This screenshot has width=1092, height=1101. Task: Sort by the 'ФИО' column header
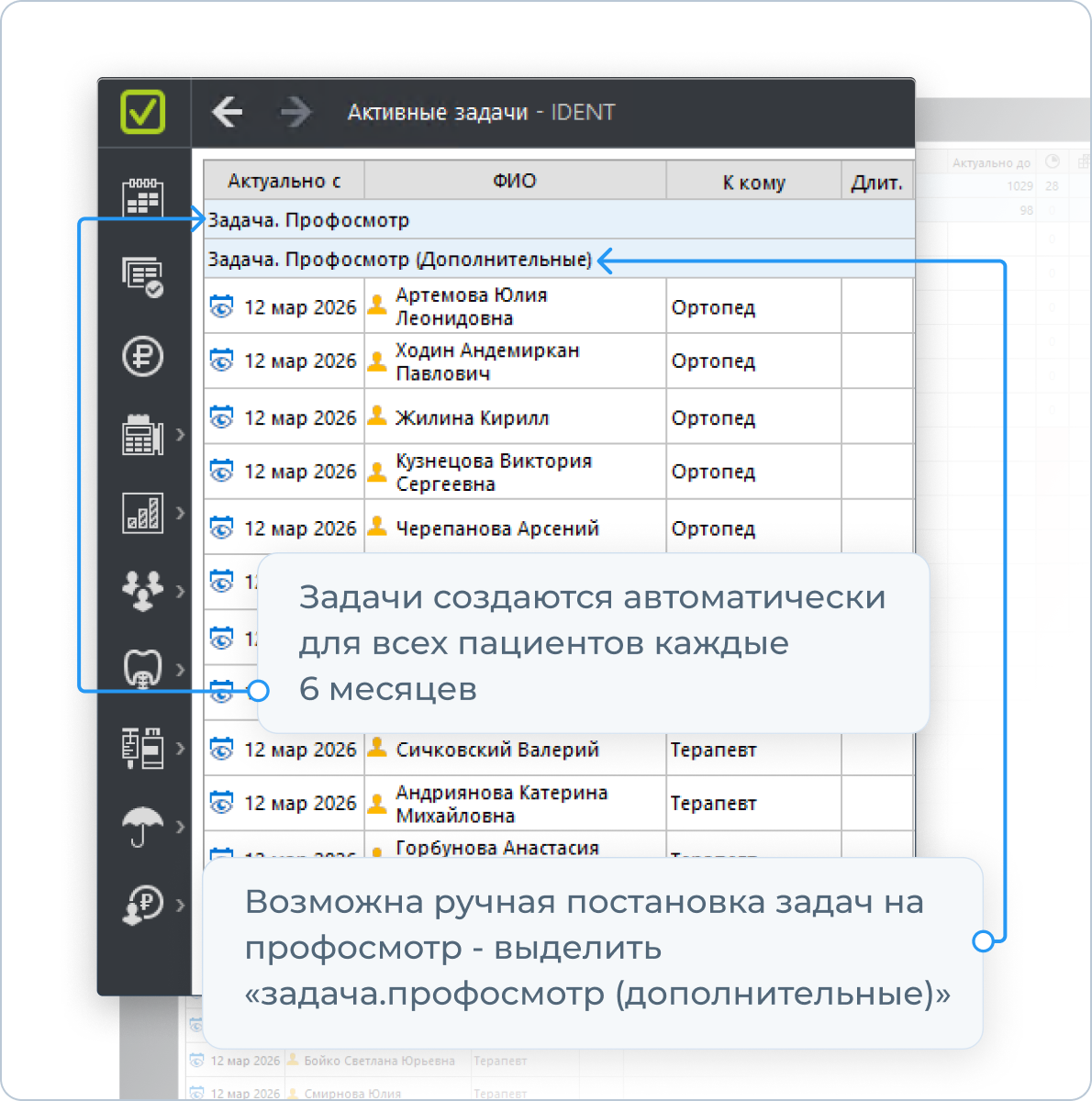pyautogui.click(x=514, y=181)
